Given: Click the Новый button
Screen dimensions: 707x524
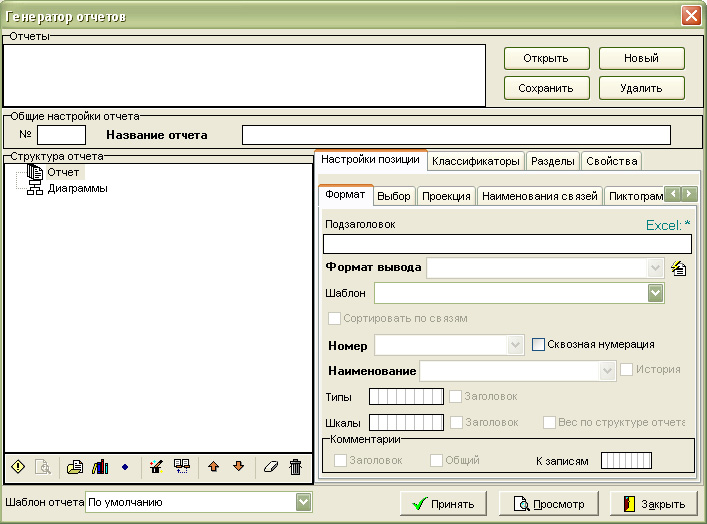Looking at the screenshot, I should click(x=642, y=59).
